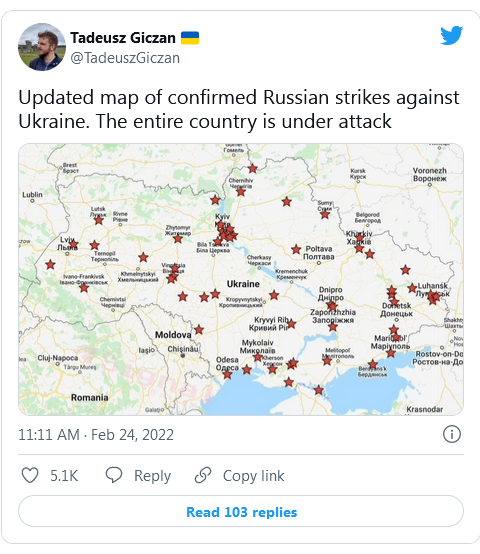Viewport: 480px width, 554px height.
Task: Click the Ukrainian flag emoji
Action: [x=190, y=38]
